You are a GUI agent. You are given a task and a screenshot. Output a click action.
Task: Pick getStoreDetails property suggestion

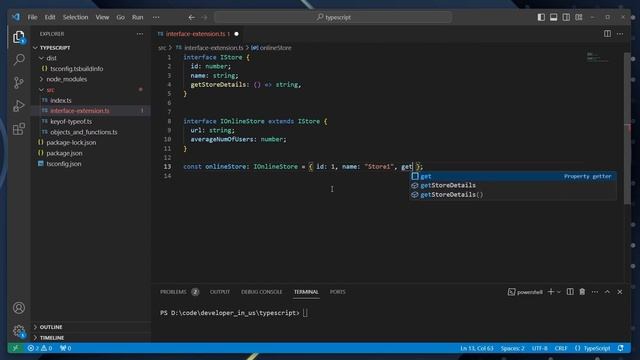coord(513,185)
